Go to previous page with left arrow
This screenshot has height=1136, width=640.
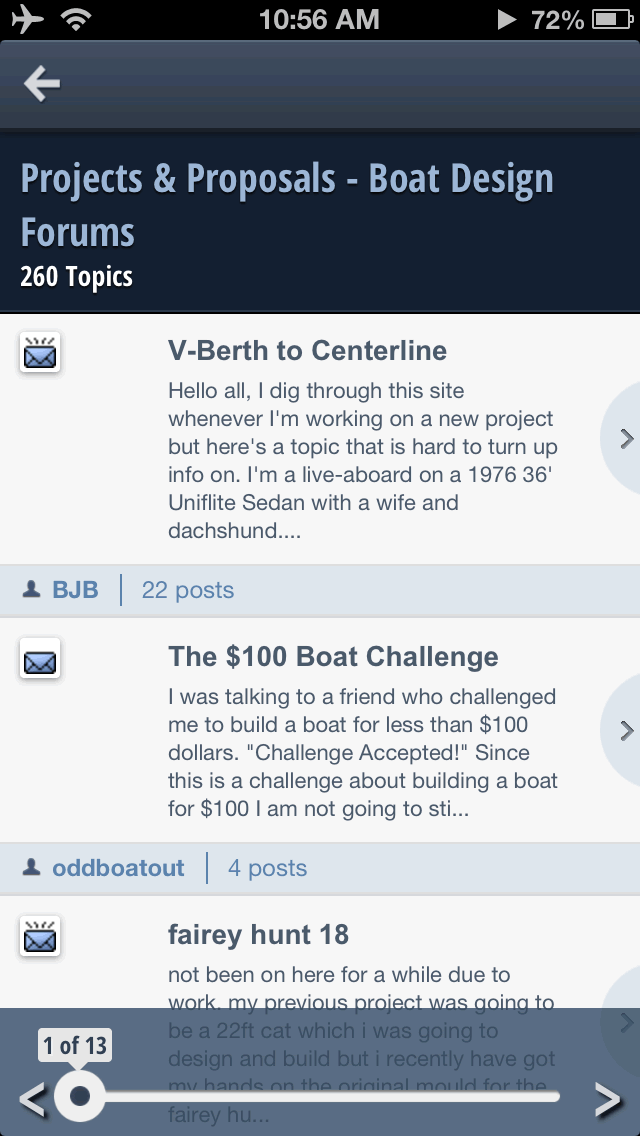33,1100
